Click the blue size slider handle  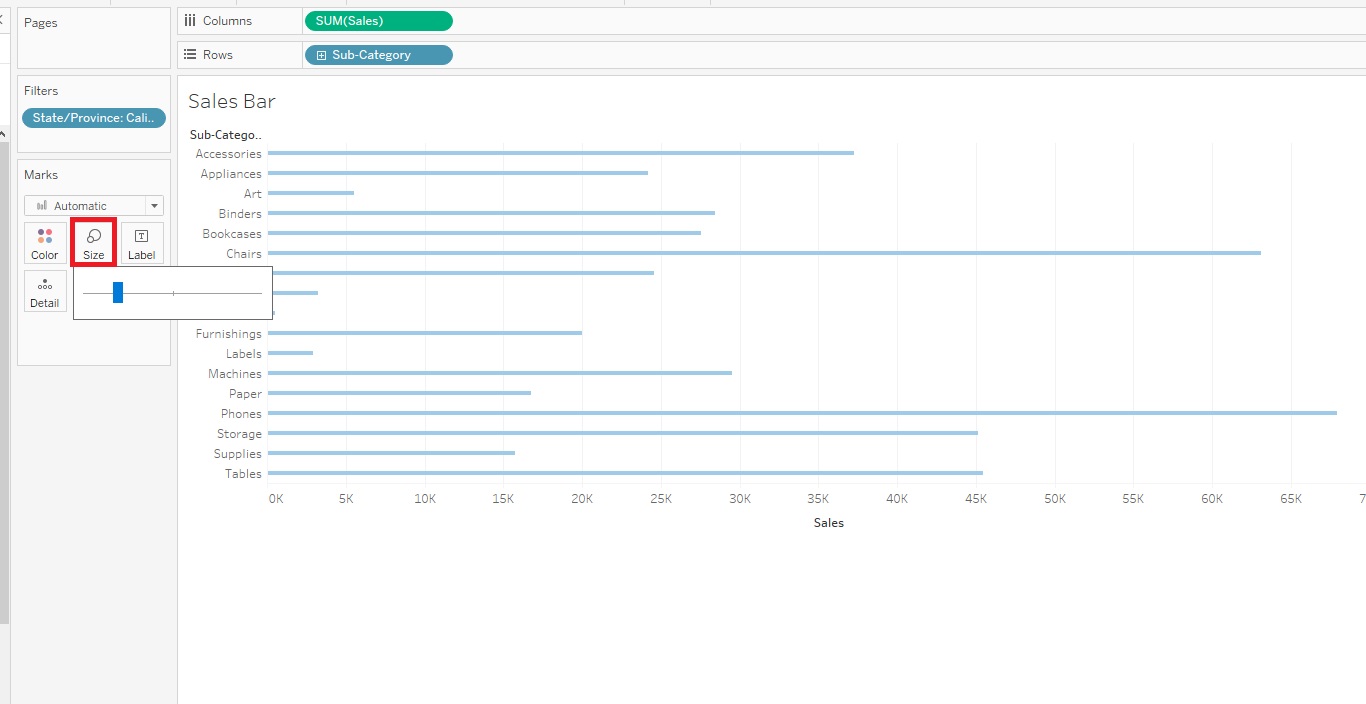point(118,292)
